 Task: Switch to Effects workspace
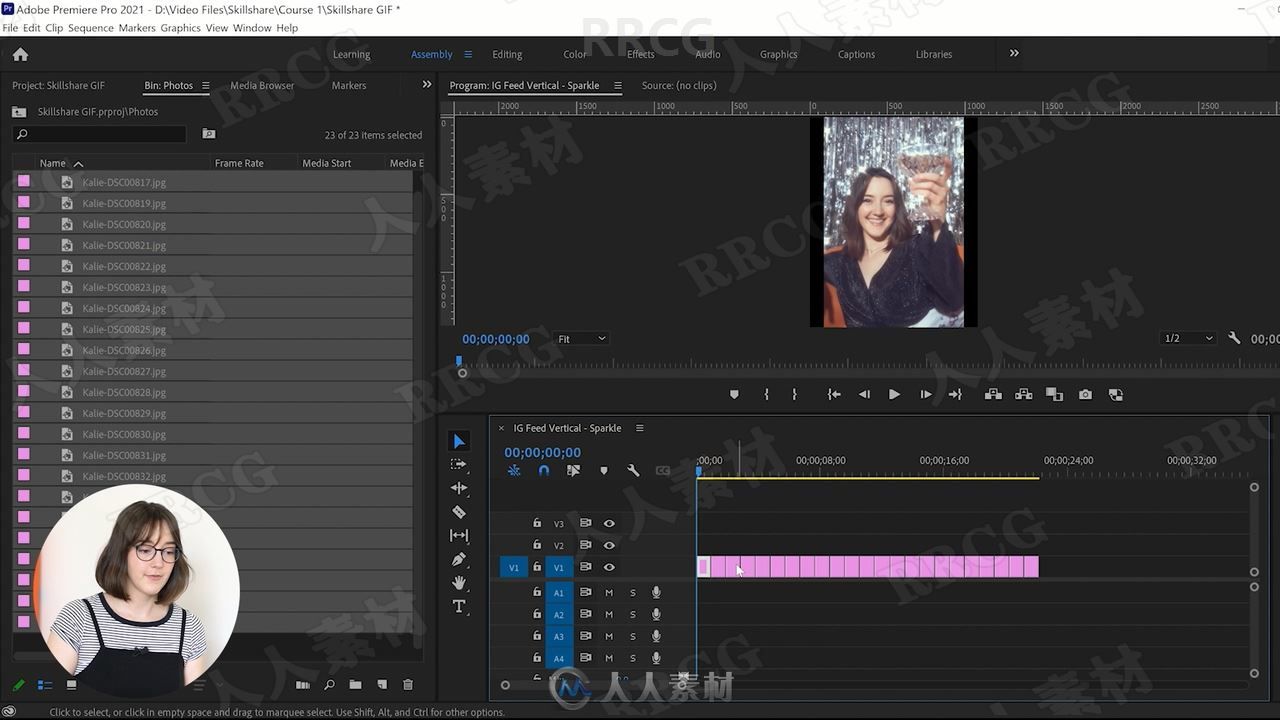coord(640,54)
